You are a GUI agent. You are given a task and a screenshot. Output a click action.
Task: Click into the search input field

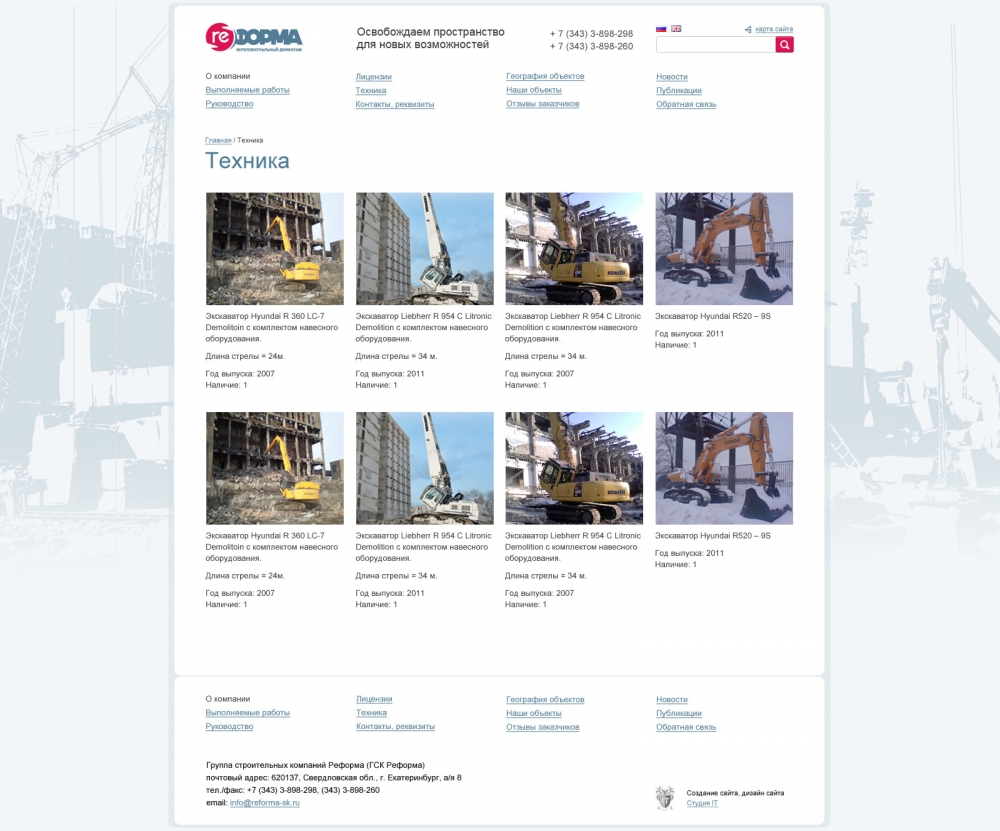716,45
